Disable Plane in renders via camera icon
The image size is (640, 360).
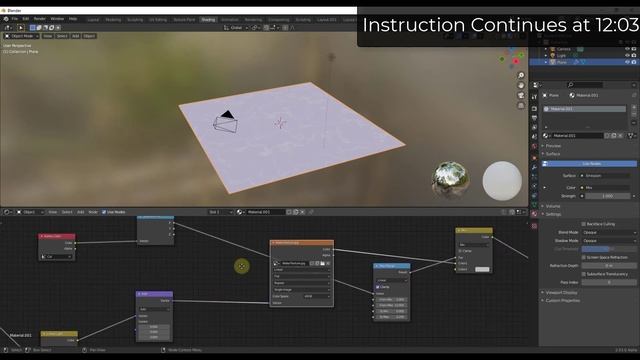pos(634,62)
